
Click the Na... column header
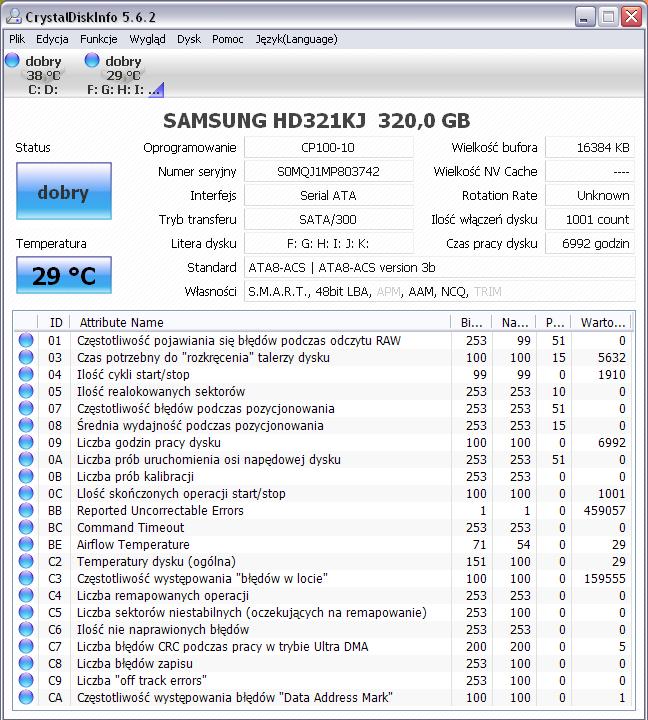tap(514, 322)
